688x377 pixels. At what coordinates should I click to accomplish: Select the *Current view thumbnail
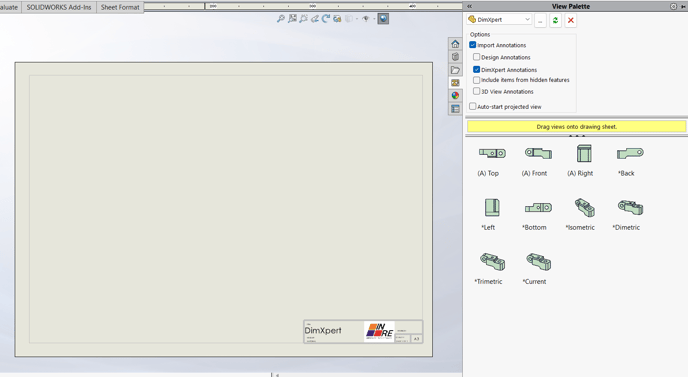point(539,262)
